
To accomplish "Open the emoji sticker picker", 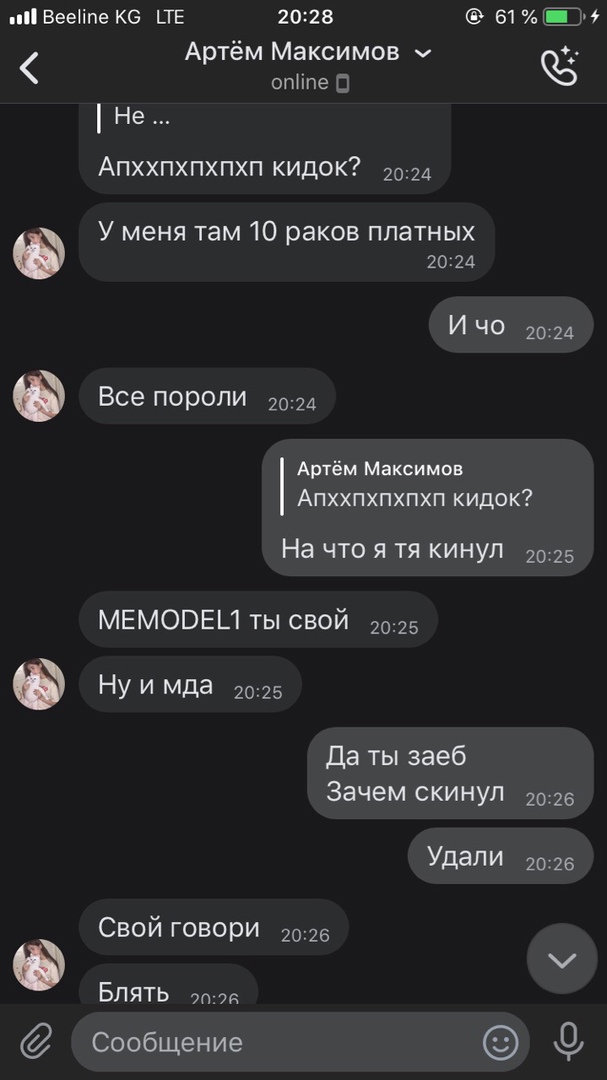I will pyautogui.click(x=500, y=1042).
